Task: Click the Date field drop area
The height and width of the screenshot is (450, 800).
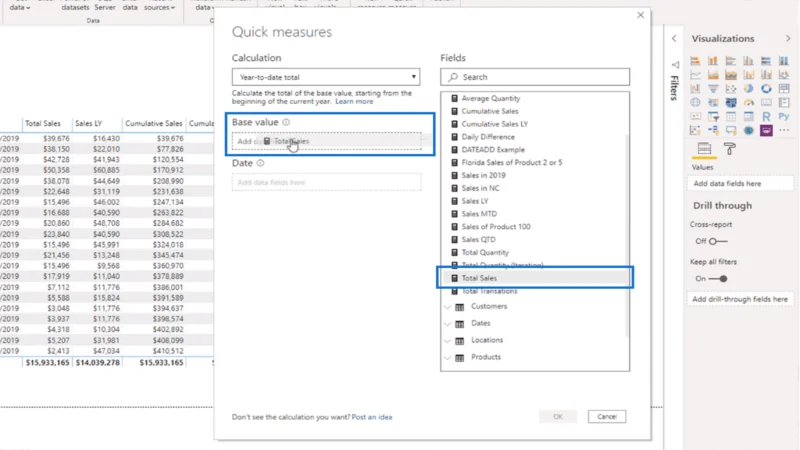Action: [x=327, y=182]
